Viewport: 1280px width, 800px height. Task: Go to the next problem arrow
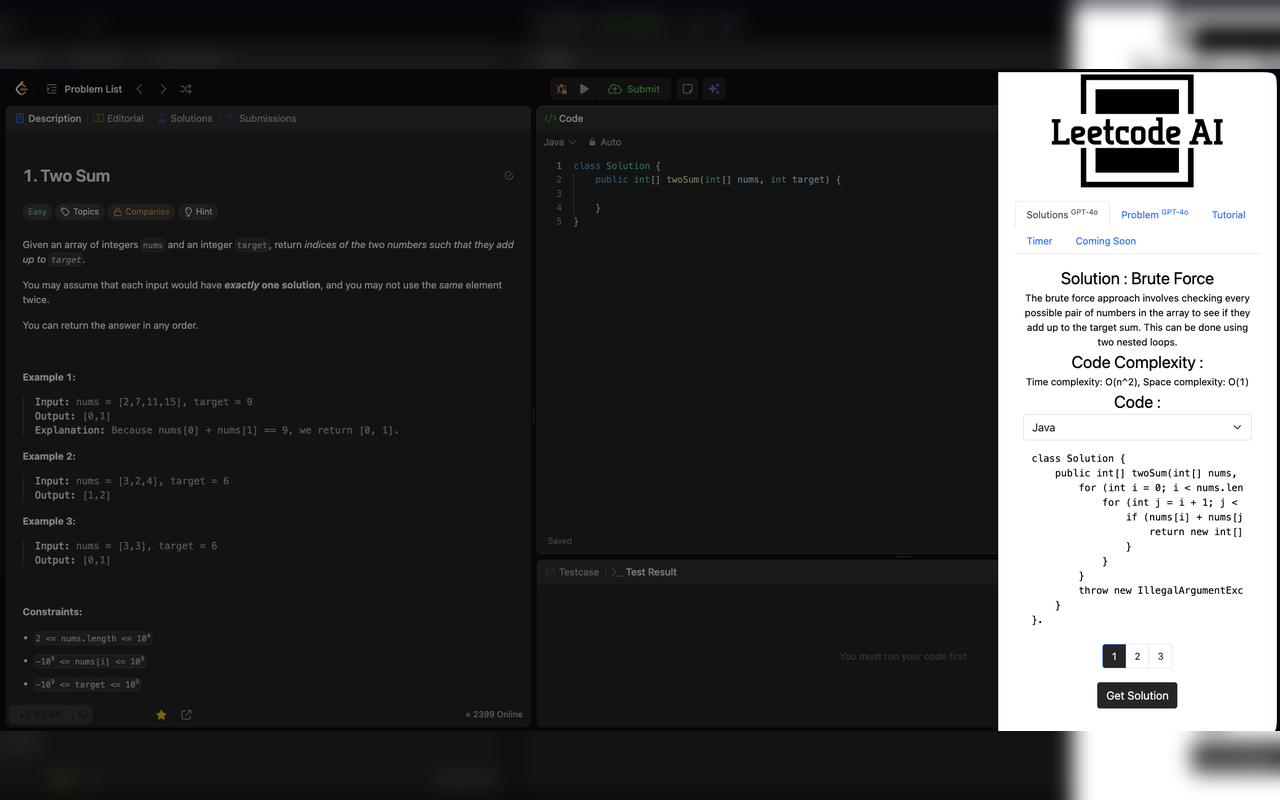tap(163, 89)
